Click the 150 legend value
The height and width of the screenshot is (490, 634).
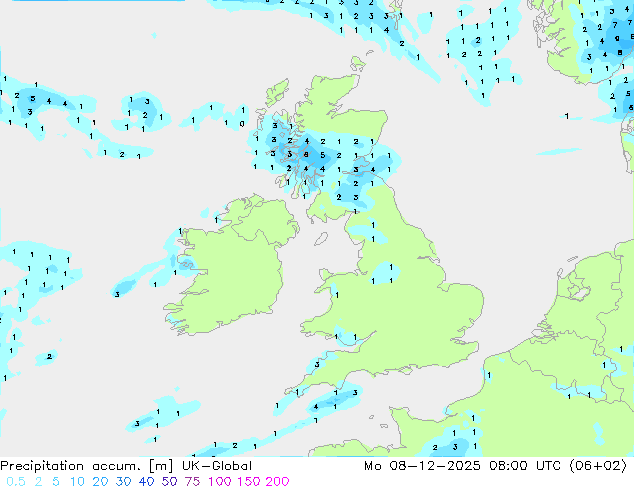(x=249, y=482)
